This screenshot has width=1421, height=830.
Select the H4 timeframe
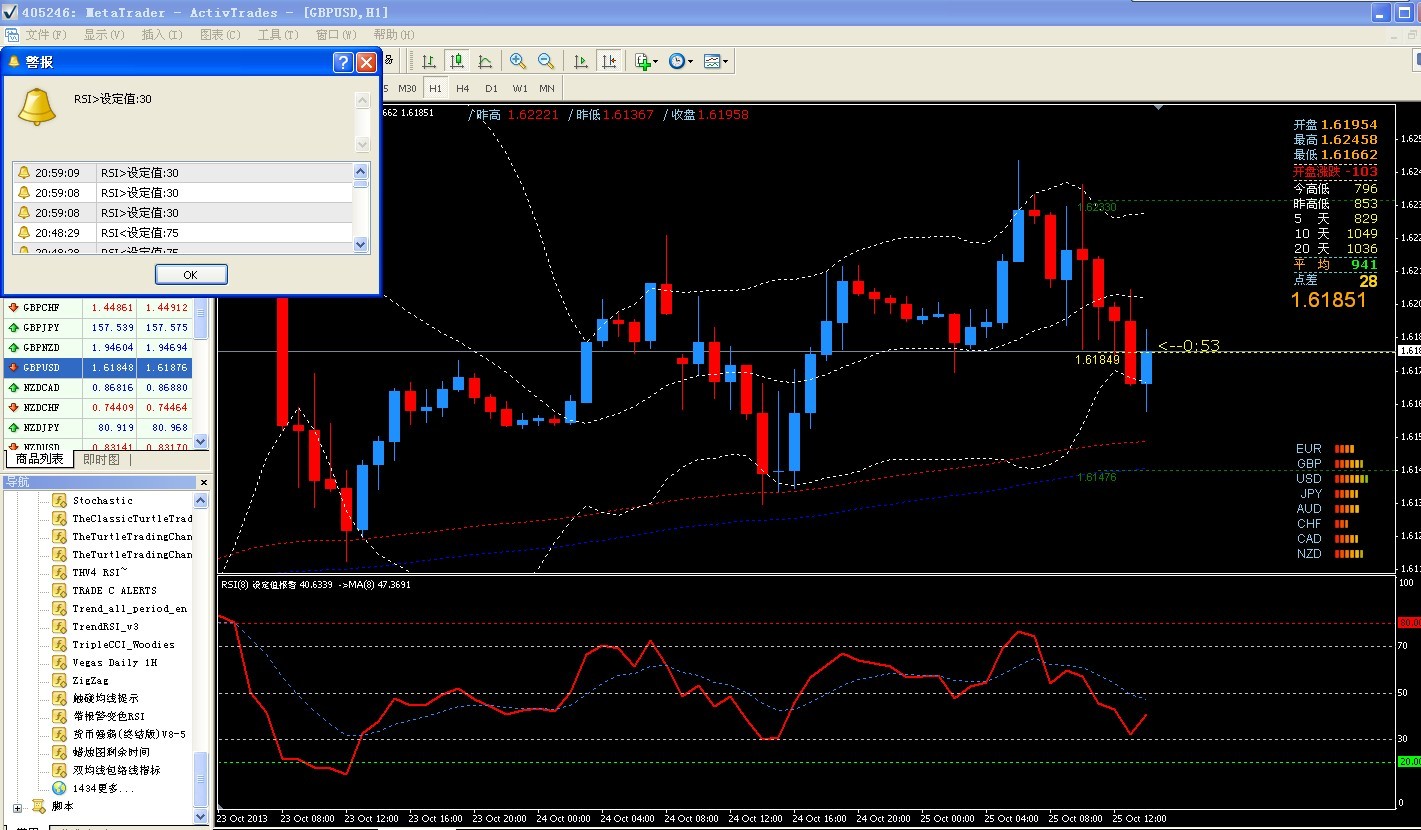point(463,88)
